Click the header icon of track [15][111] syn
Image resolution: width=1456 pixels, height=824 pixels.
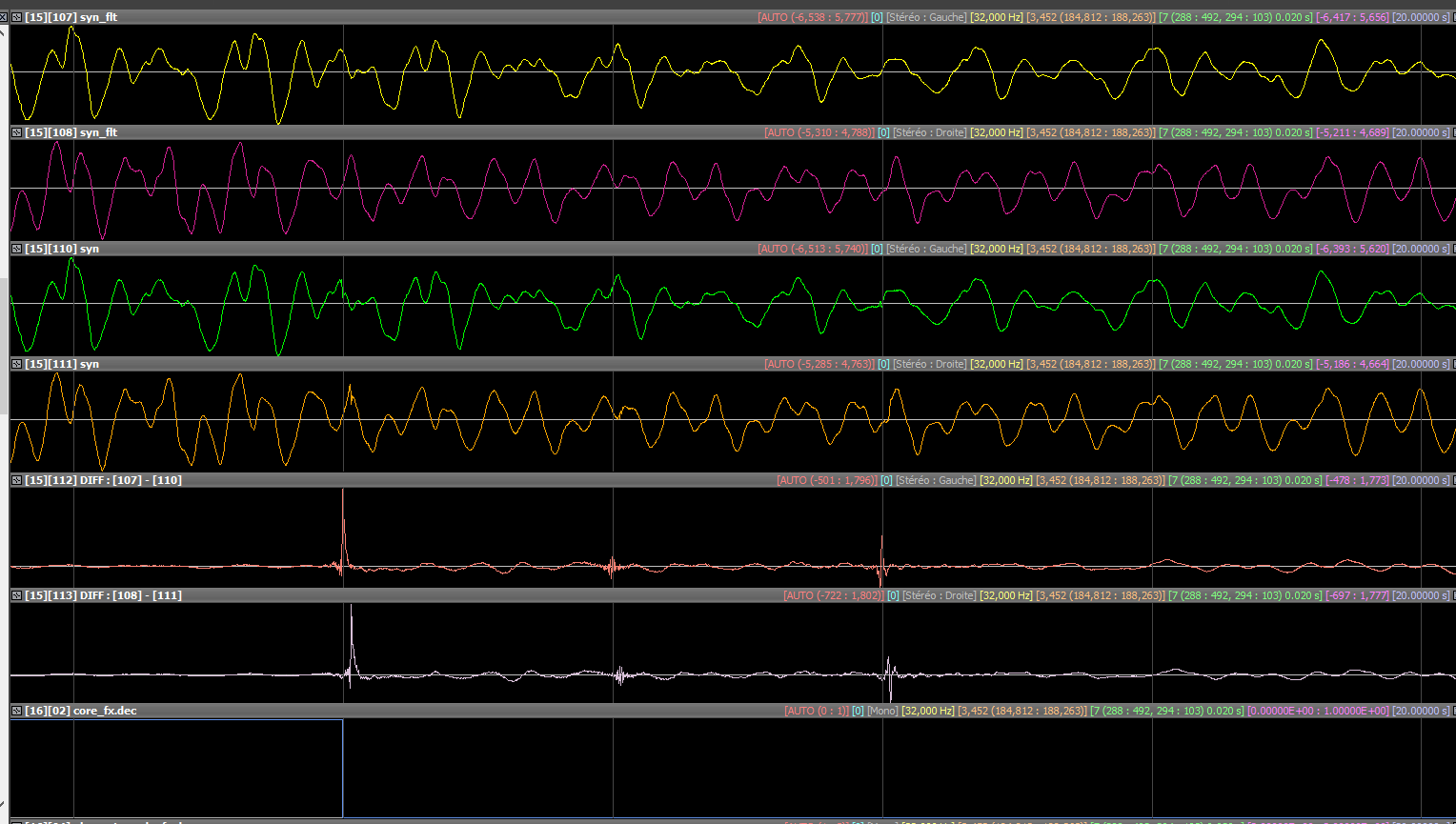coord(16,364)
